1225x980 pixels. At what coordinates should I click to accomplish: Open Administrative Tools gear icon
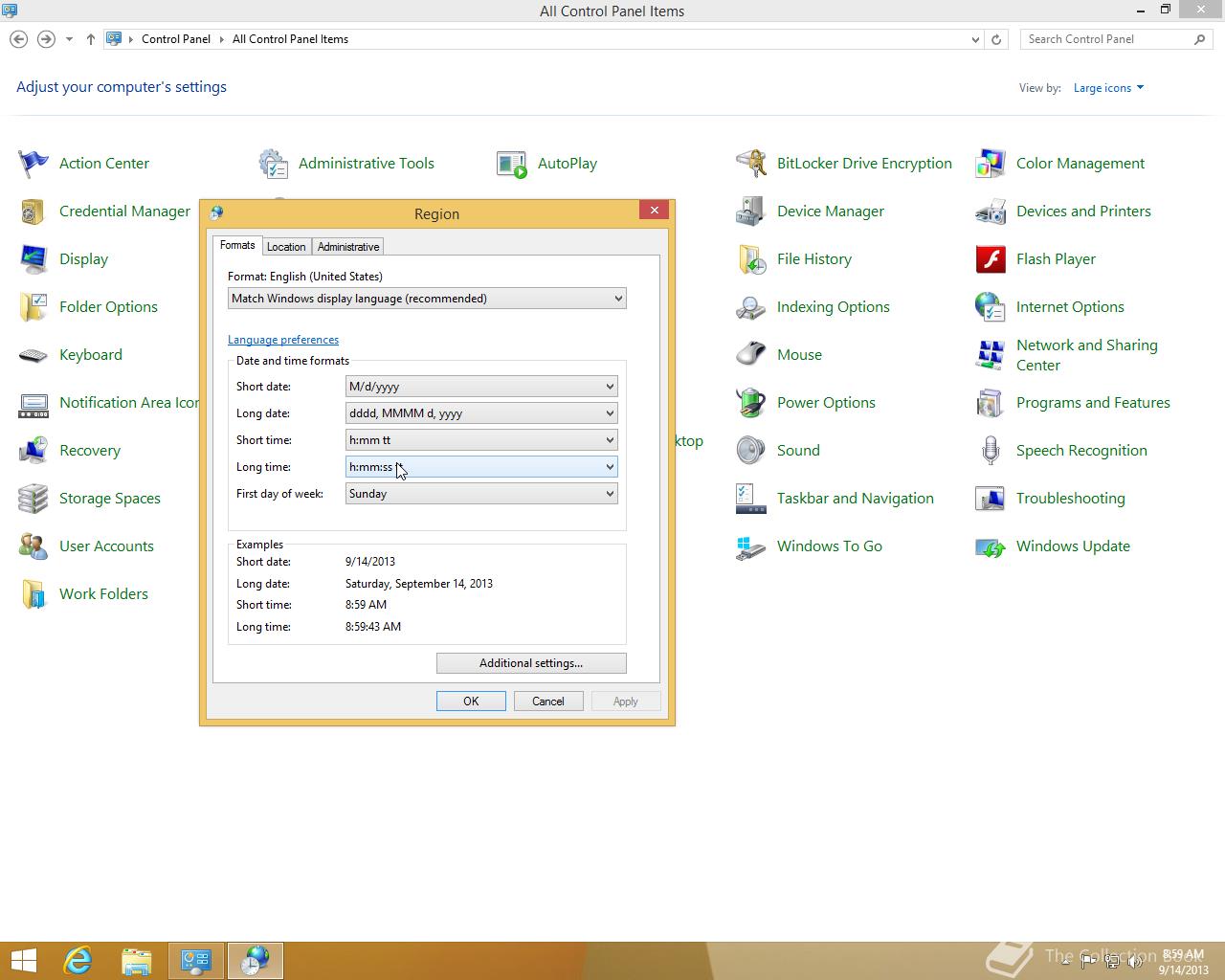pos(273,164)
